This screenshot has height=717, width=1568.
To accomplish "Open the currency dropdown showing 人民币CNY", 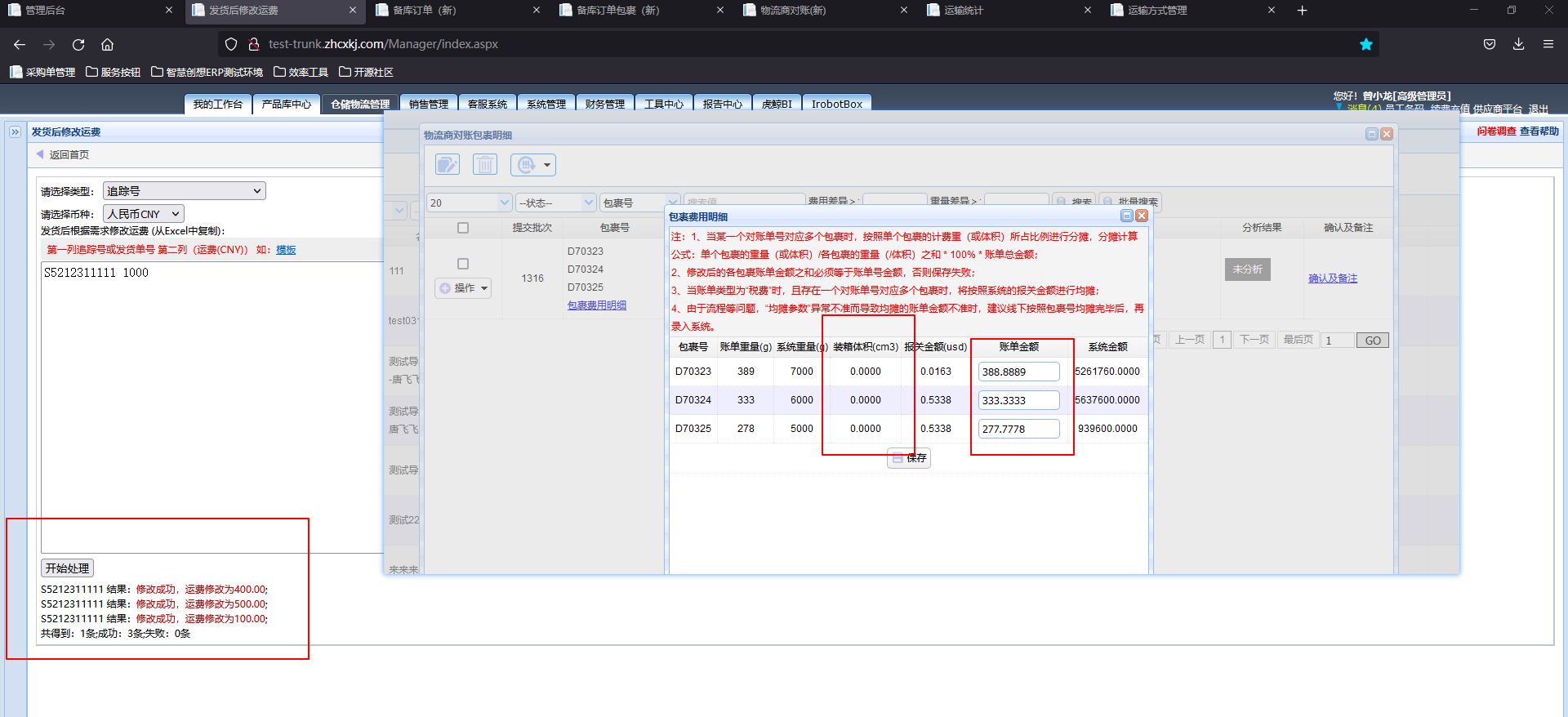I will 144,214.
